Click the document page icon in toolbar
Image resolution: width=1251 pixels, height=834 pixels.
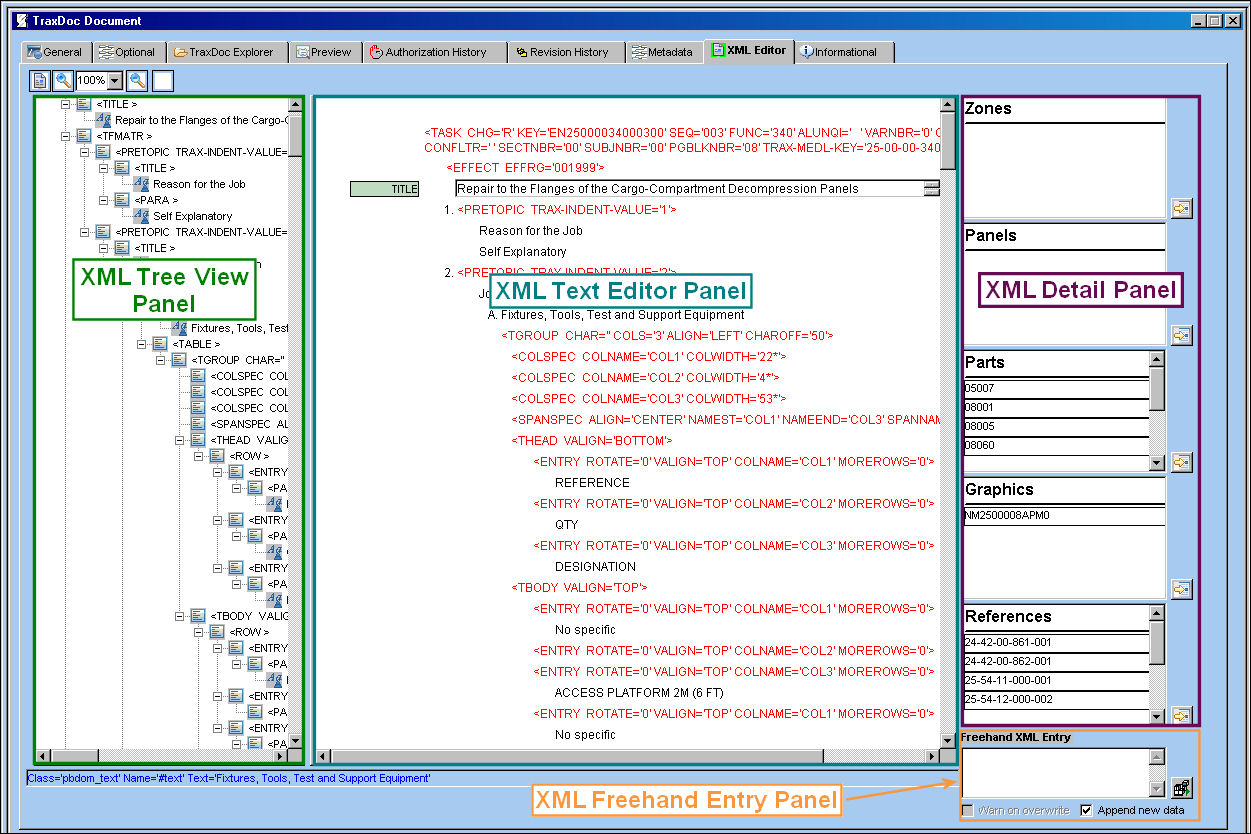click(x=41, y=81)
